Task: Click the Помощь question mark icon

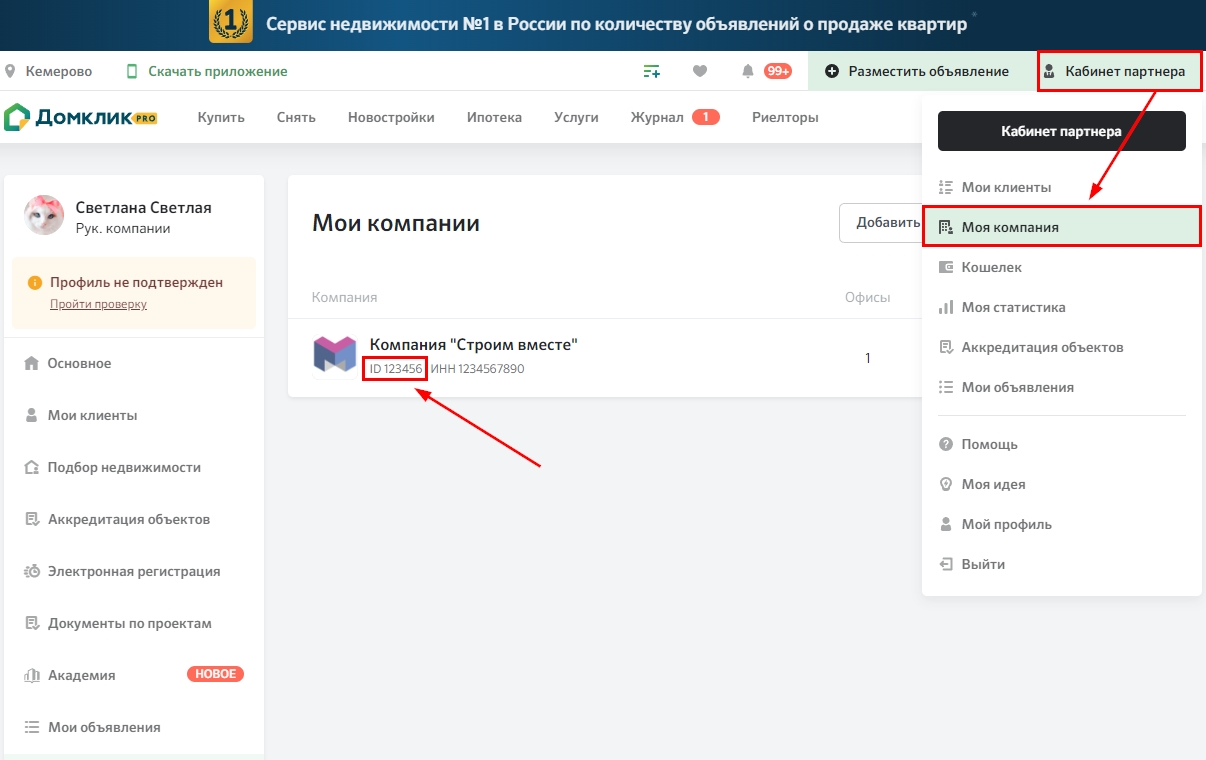Action: (946, 444)
